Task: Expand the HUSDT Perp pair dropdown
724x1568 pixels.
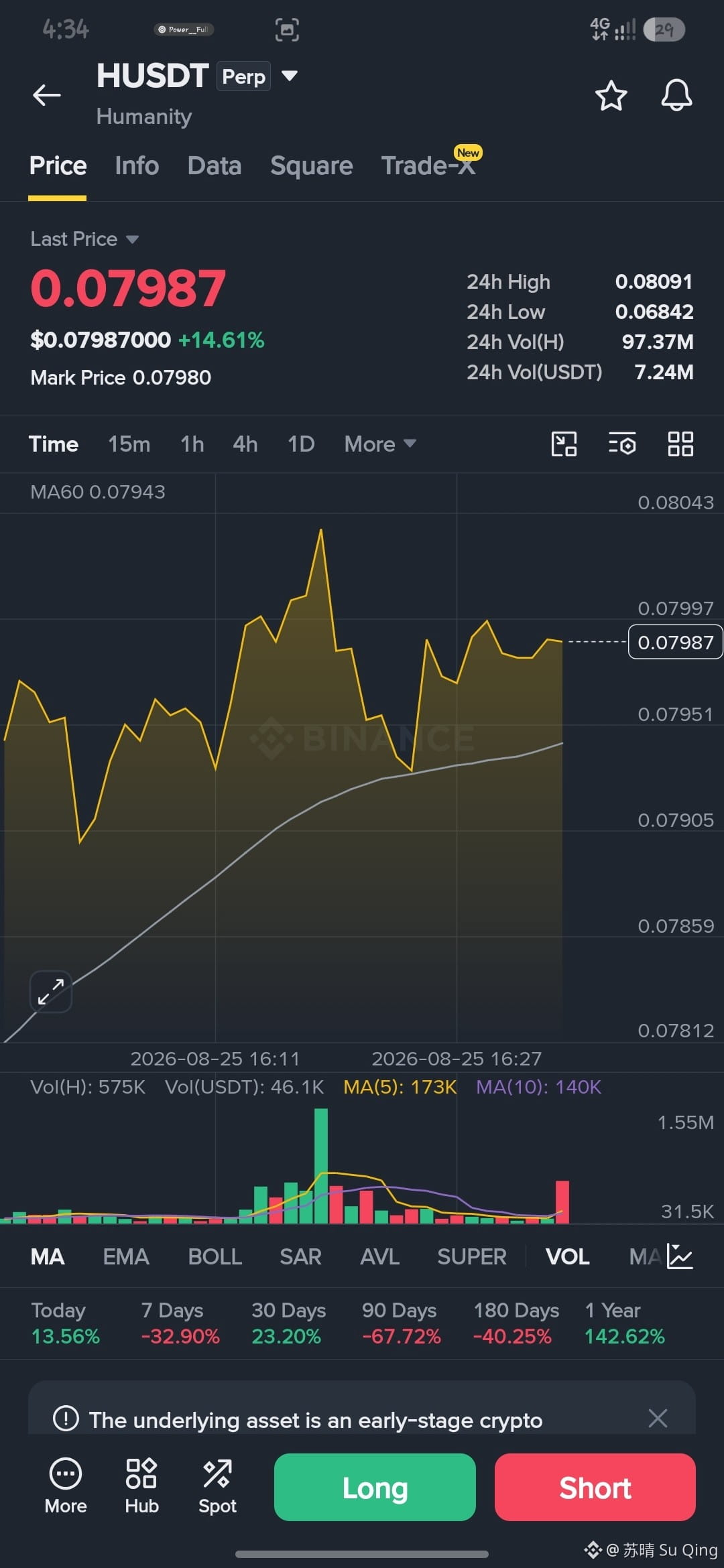Action: tap(290, 76)
